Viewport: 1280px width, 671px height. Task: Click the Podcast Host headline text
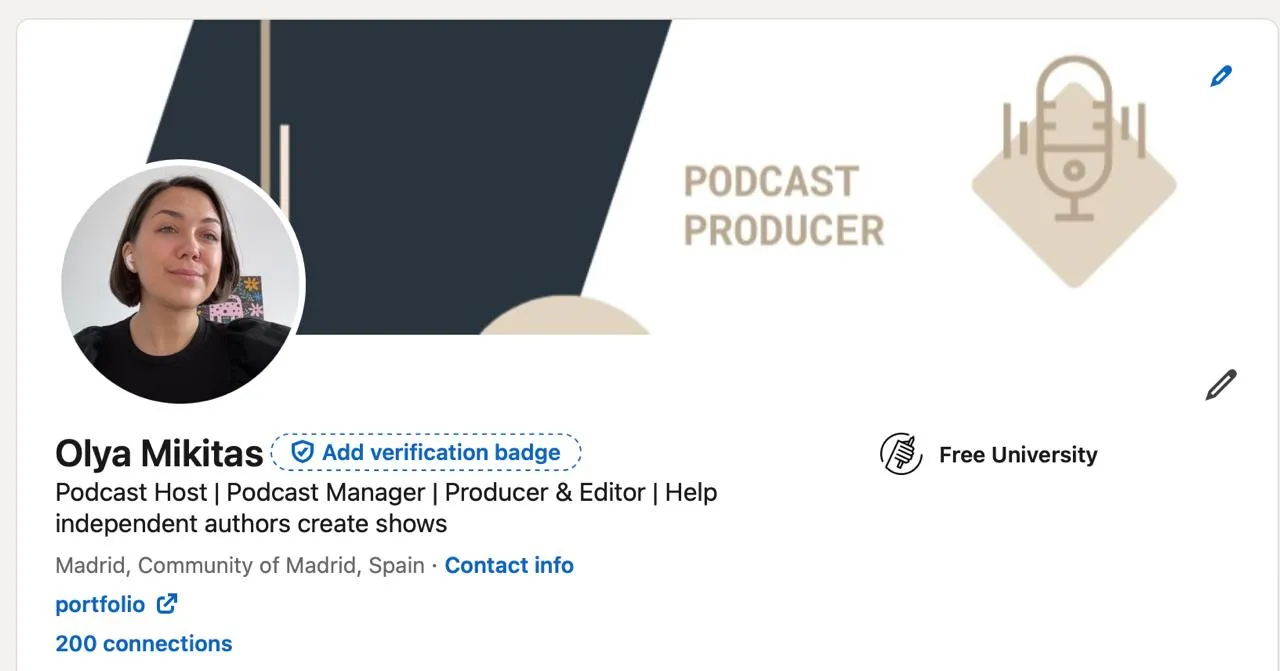pyautogui.click(x=386, y=508)
